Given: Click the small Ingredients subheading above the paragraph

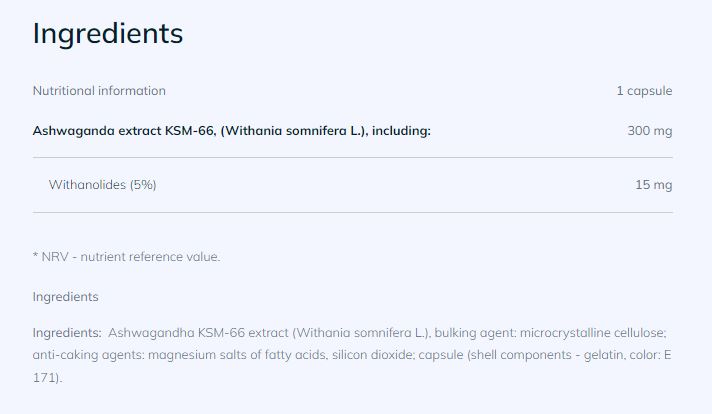Looking at the screenshot, I should point(65,297).
